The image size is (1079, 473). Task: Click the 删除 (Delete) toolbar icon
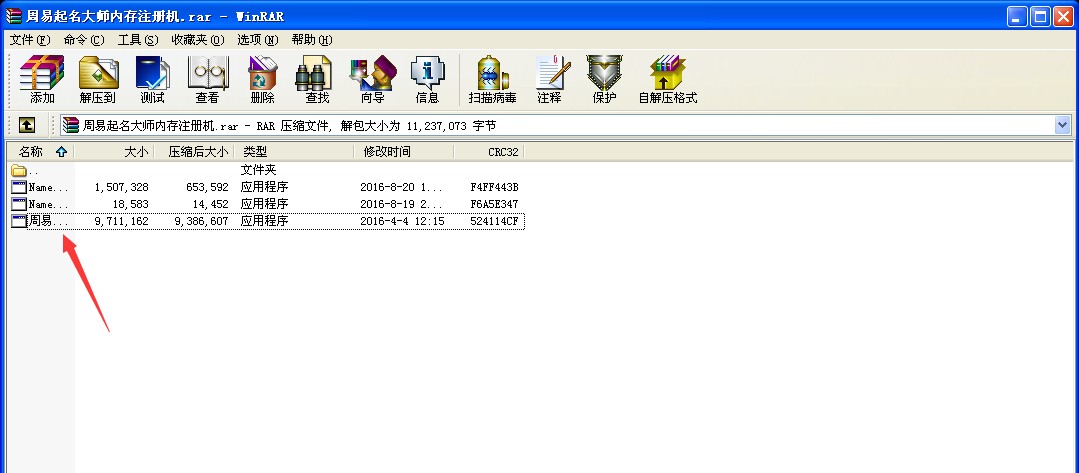pos(262,79)
